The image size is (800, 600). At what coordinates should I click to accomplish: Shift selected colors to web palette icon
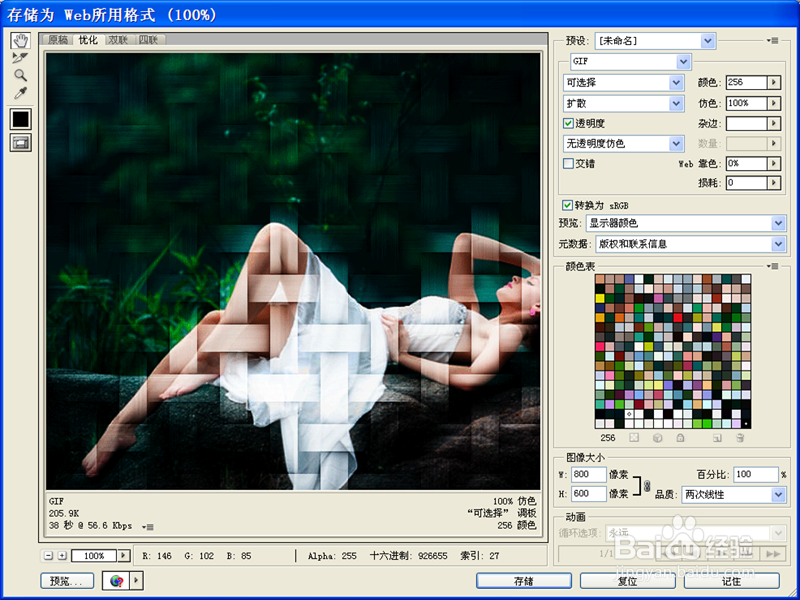pos(657,438)
